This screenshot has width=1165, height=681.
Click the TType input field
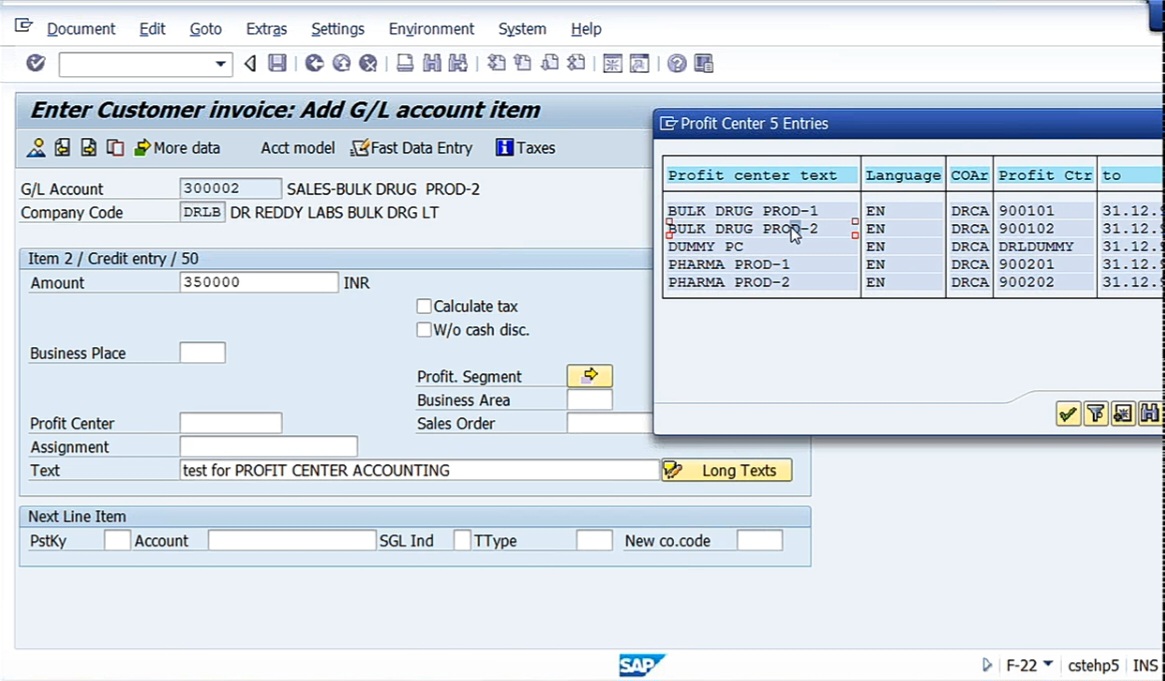coord(594,541)
